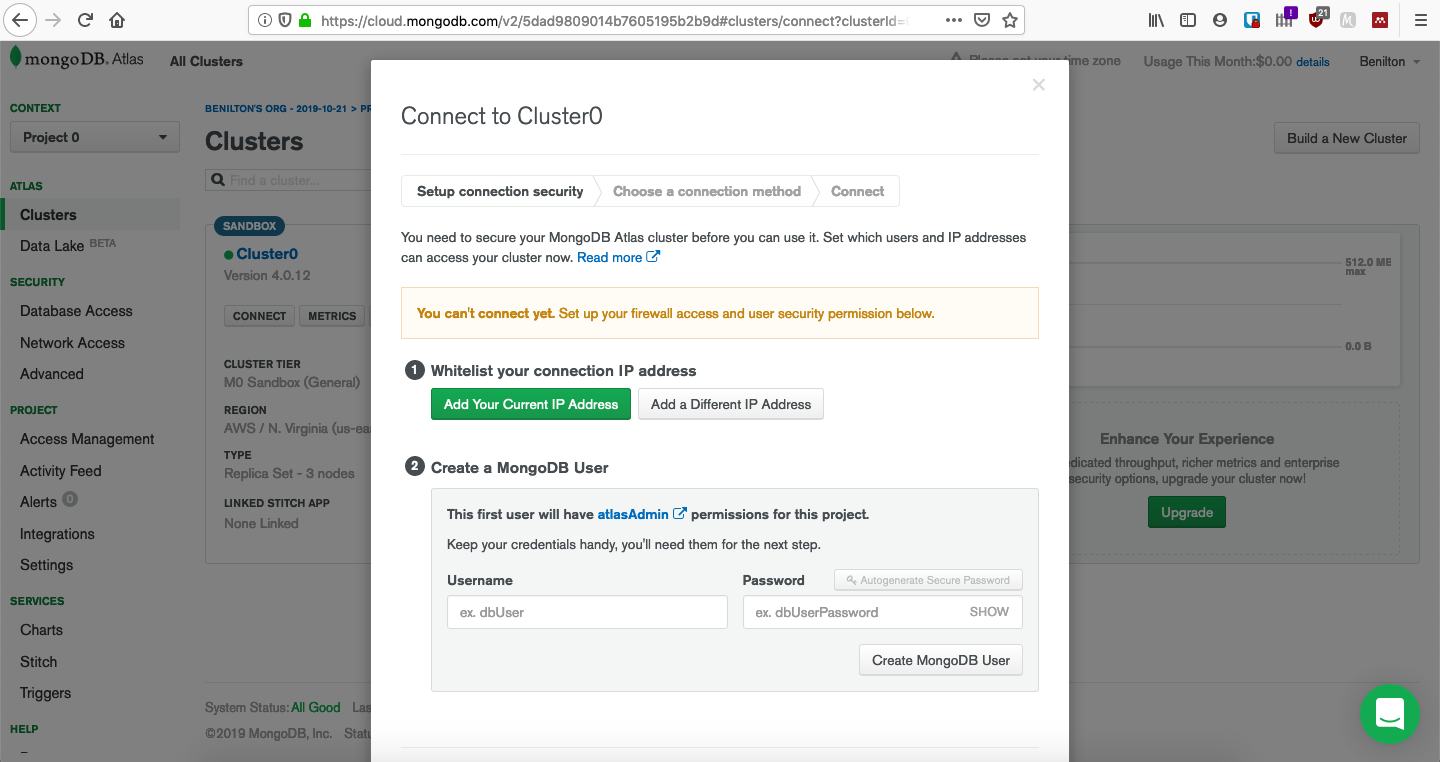Click the green Upgrade button
1440x762 pixels.
pos(1187,512)
